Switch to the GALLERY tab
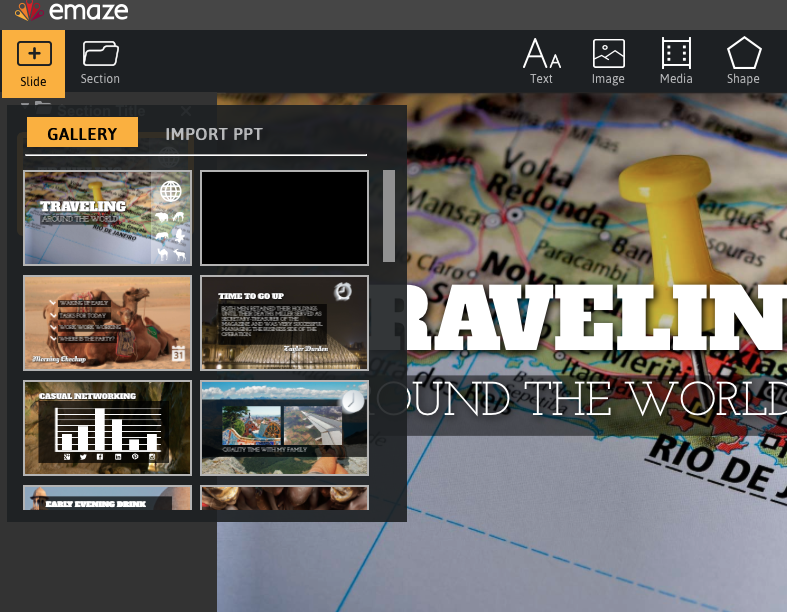The image size is (787, 612). 82,133
